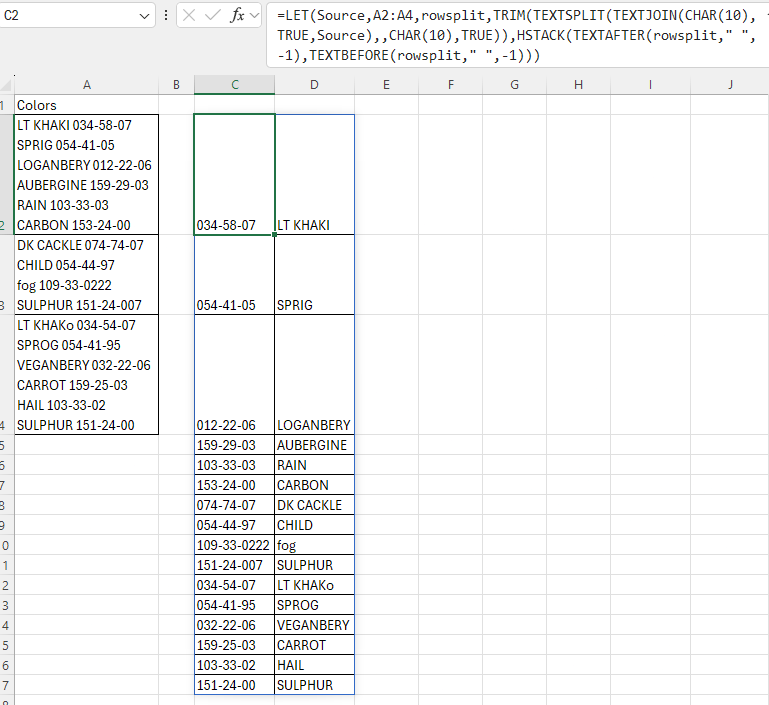Click cell showing 012-22-06
This screenshot has width=769, height=705.
(234, 375)
